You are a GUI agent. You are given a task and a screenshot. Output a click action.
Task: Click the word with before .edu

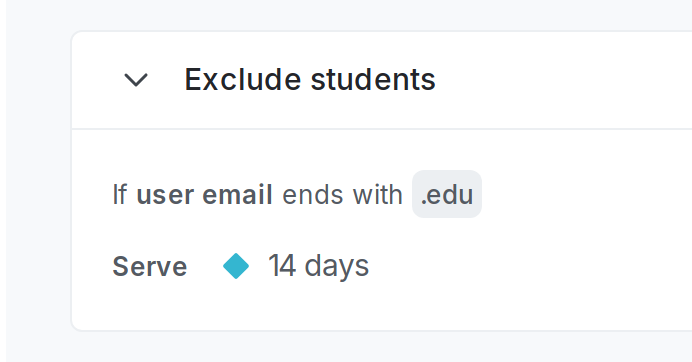377,195
